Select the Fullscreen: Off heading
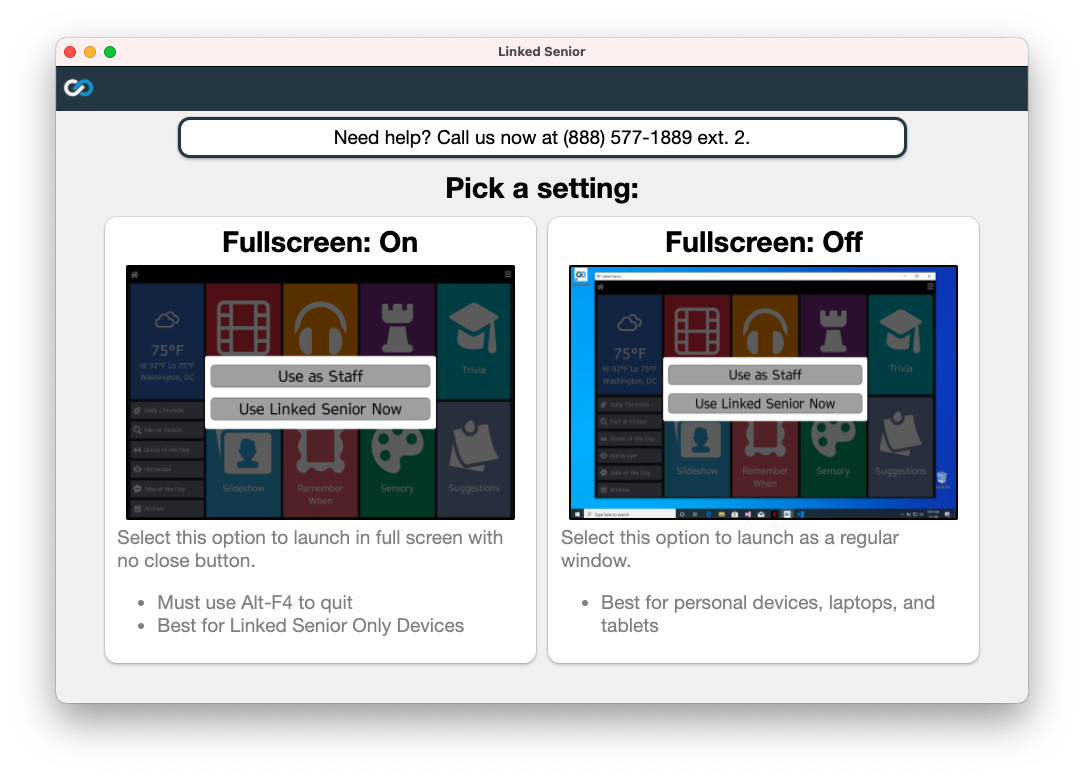Screen dimensions: 1084x777 (x=763, y=242)
